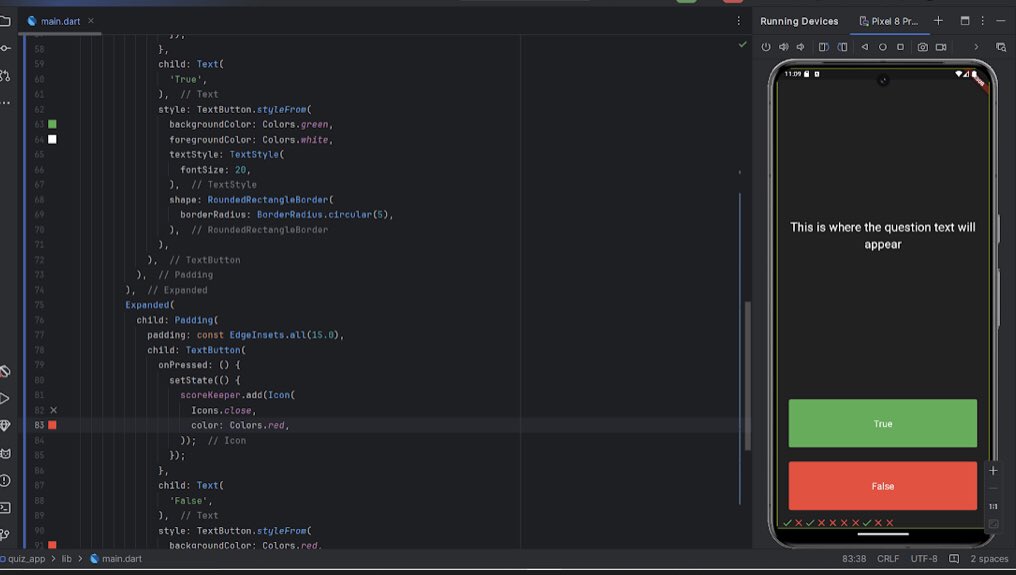This screenshot has height=575, width=1016.
Task: Open the Run tool window
Action: (5, 399)
